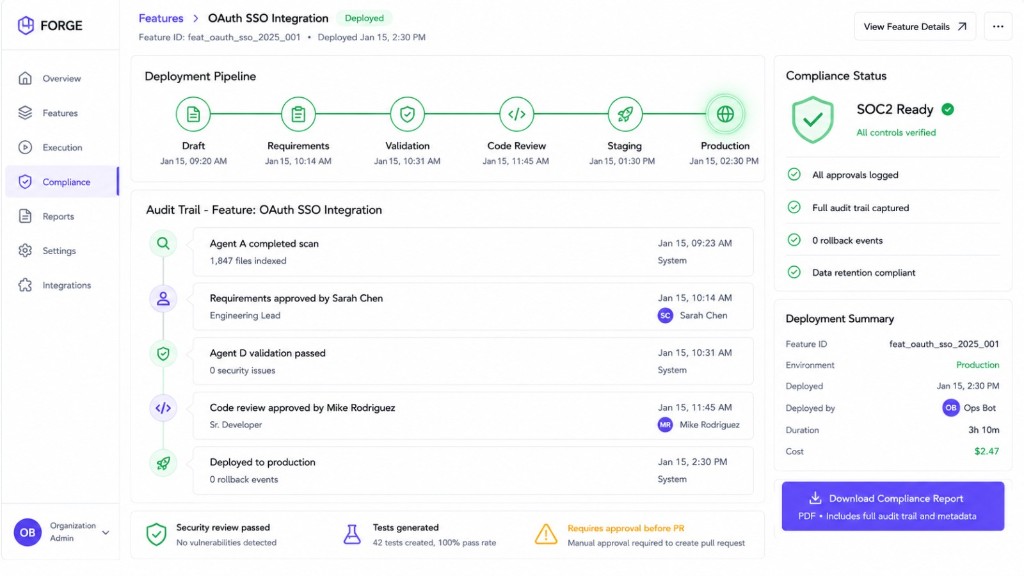Image resolution: width=1024 pixels, height=576 pixels.
Task: Go to Overview in the sidebar
Action: [x=62, y=78]
